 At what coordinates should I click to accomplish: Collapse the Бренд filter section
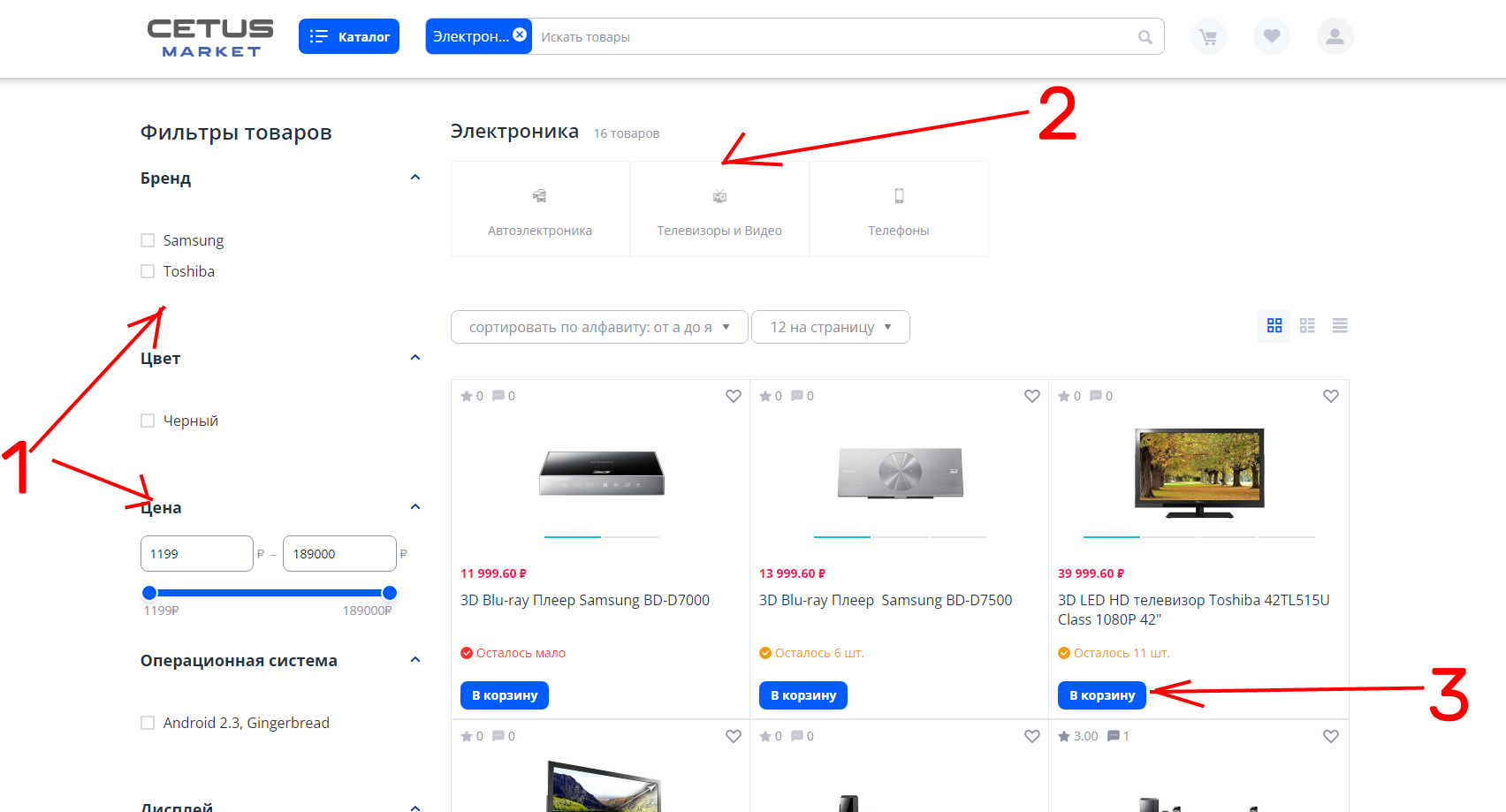point(415,178)
